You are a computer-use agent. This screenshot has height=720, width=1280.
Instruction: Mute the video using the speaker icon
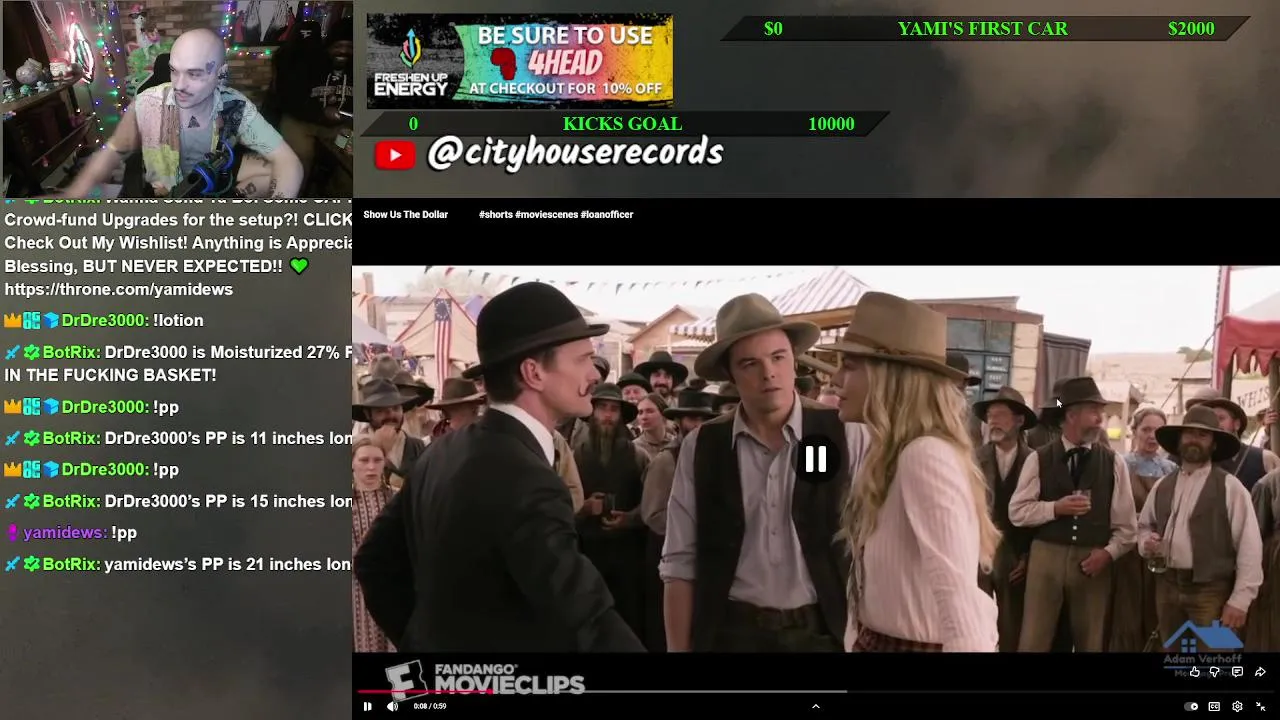pyautogui.click(x=392, y=706)
